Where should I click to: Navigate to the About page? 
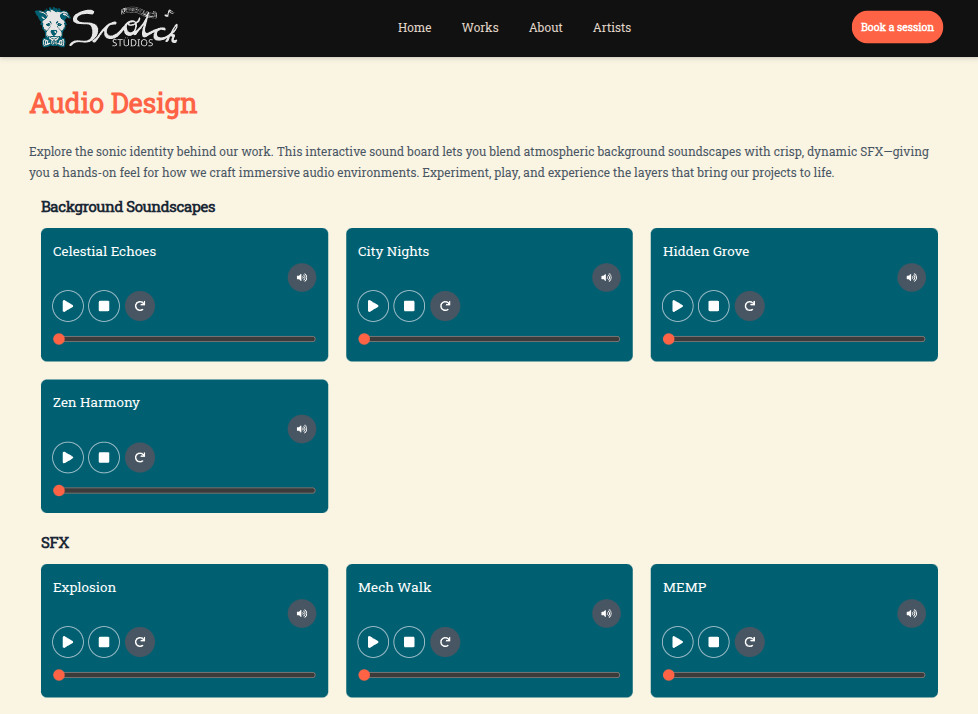point(546,28)
